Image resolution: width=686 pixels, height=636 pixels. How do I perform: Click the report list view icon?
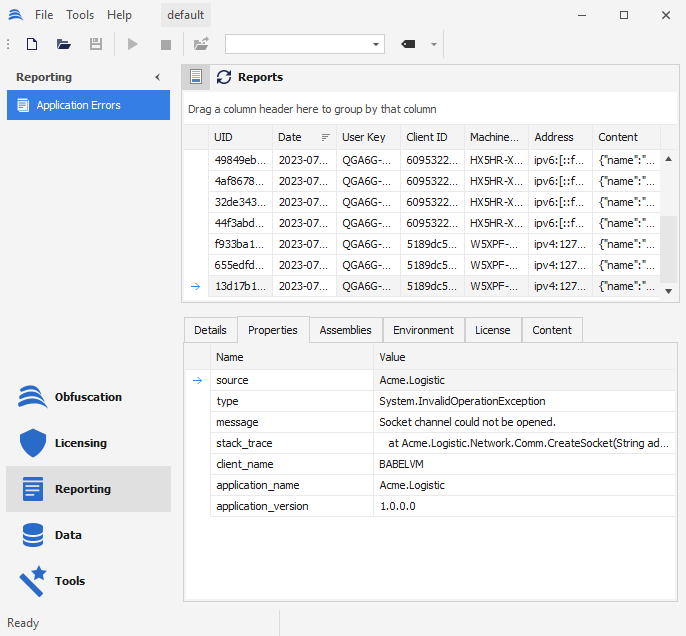coord(197,77)
